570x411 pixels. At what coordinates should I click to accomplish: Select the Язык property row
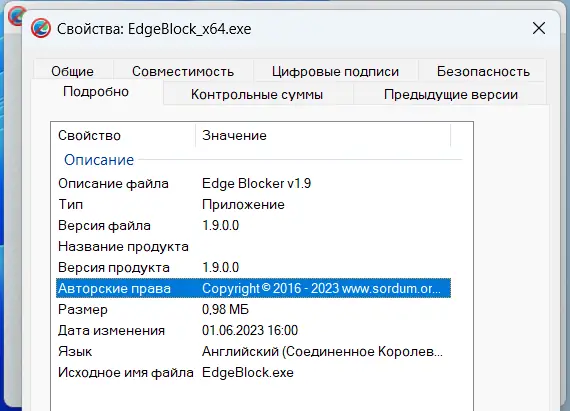[x=253, y=352]
